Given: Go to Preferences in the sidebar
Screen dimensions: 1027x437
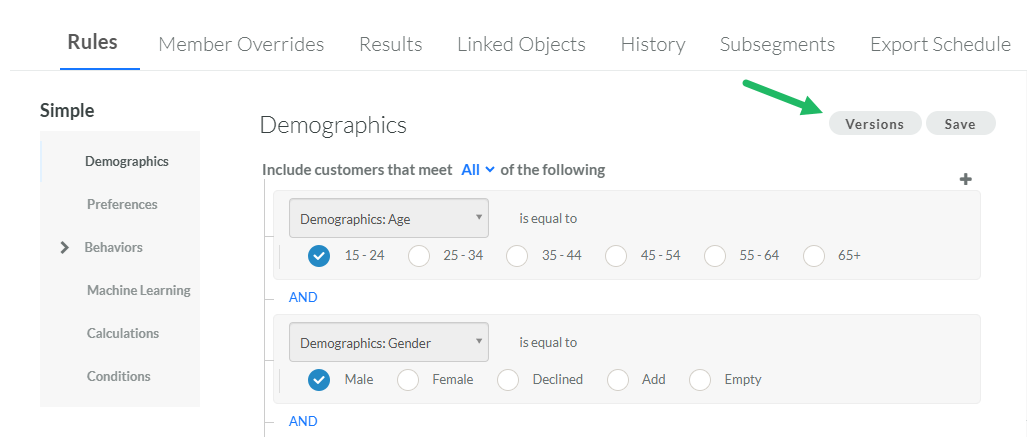Looking at the screenshot, I should (122, 204).
